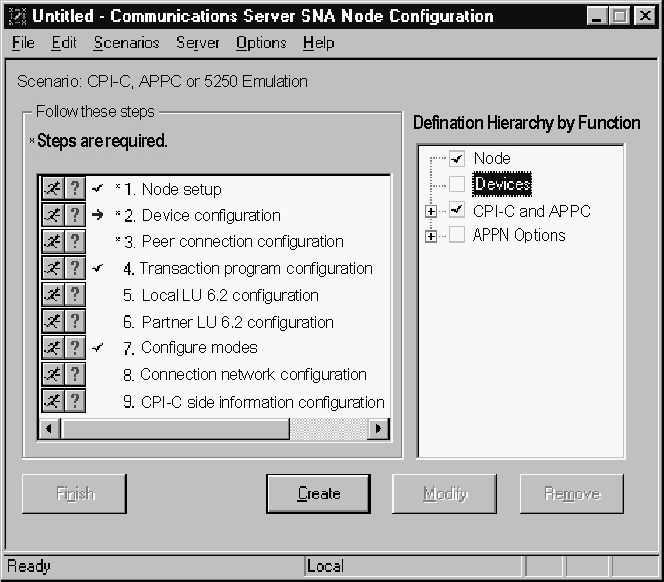Click run icon for Local LU 6.2 configuration

point(52,295)
